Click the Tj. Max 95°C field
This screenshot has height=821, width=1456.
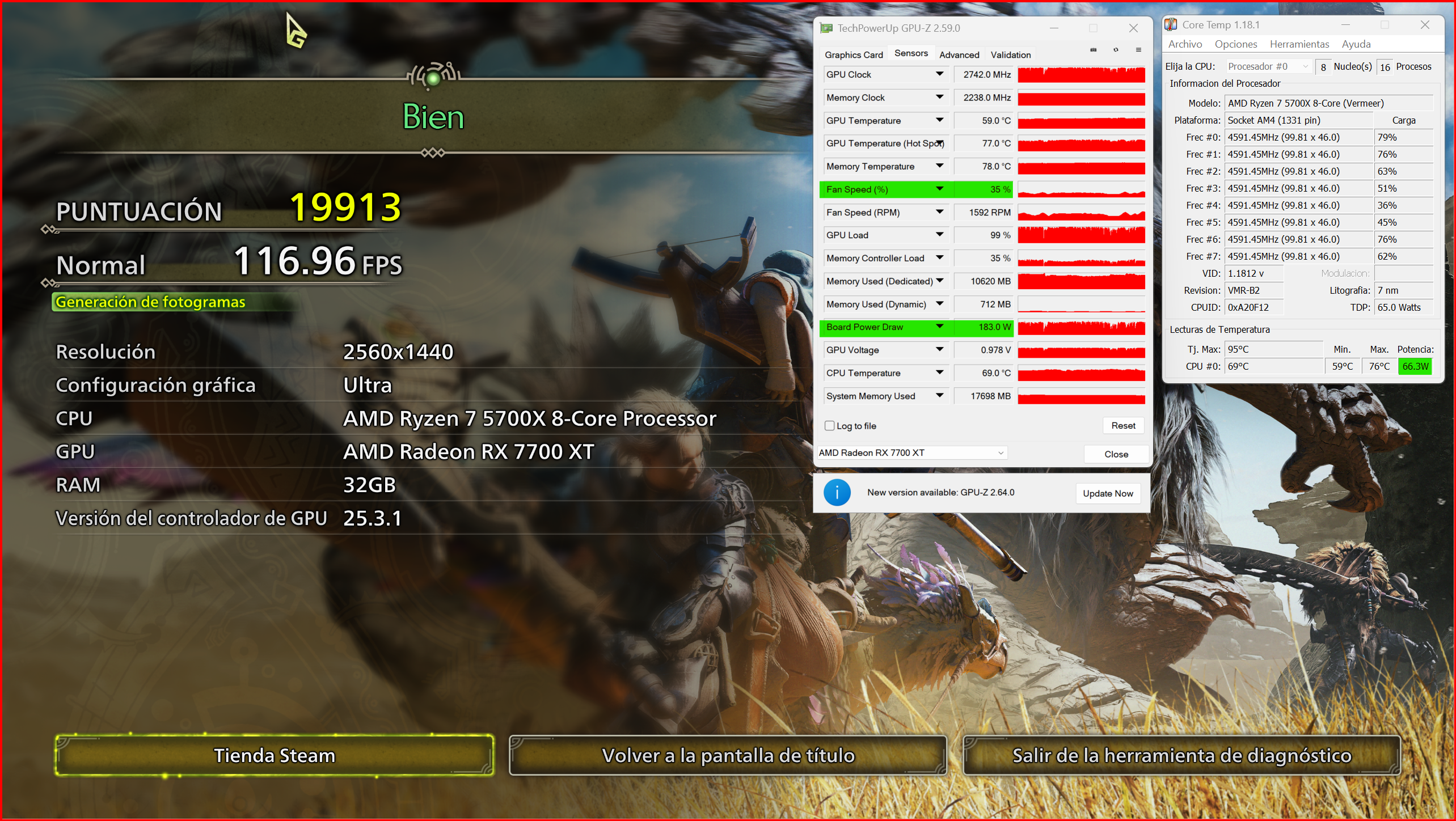point(1273,349)
